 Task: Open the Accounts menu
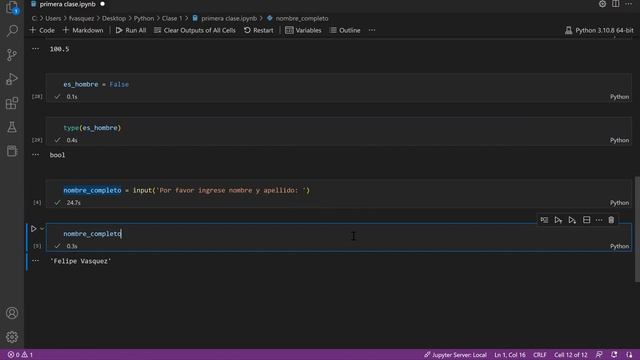click(x=12, y=313)
